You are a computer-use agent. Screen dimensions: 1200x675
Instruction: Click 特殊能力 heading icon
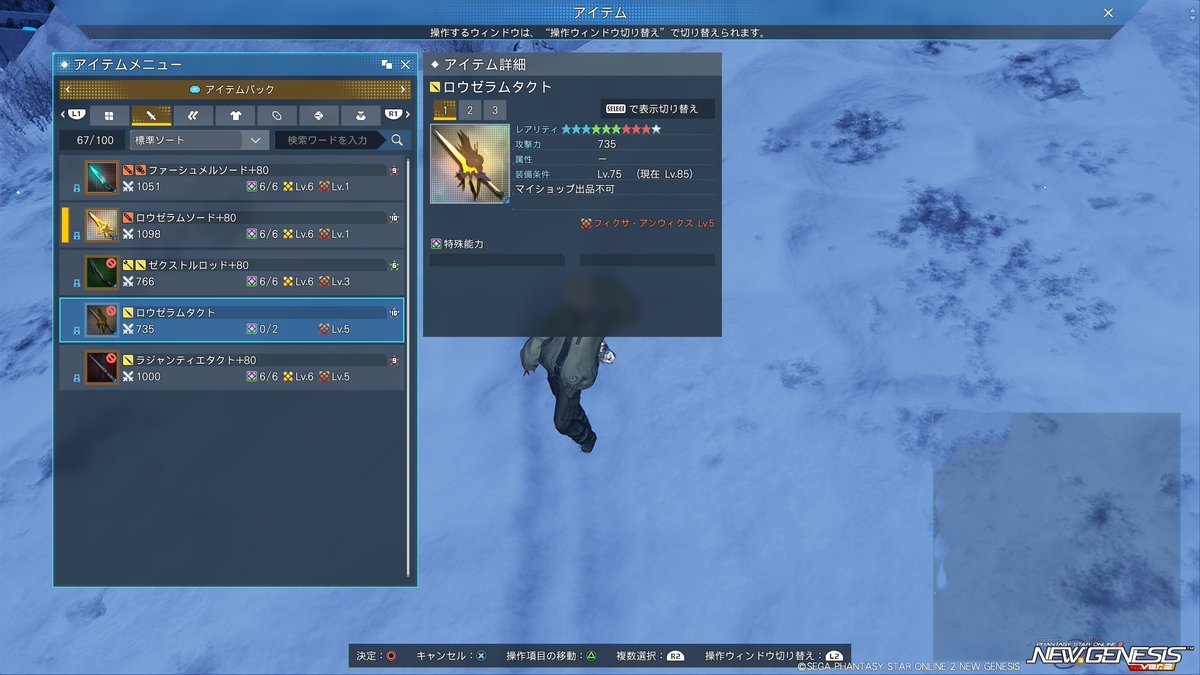click(436, 243)
